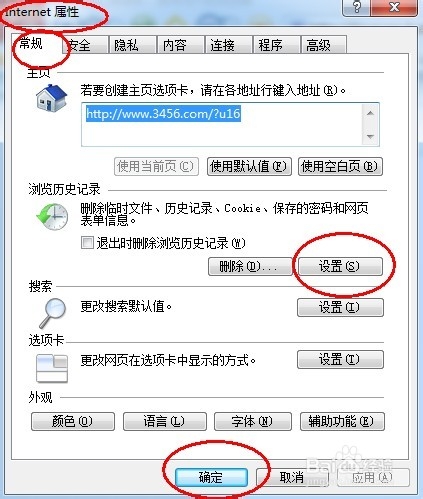423x499 pixels.
Task: Click the blue house home page icon
Action: point(51,98)
